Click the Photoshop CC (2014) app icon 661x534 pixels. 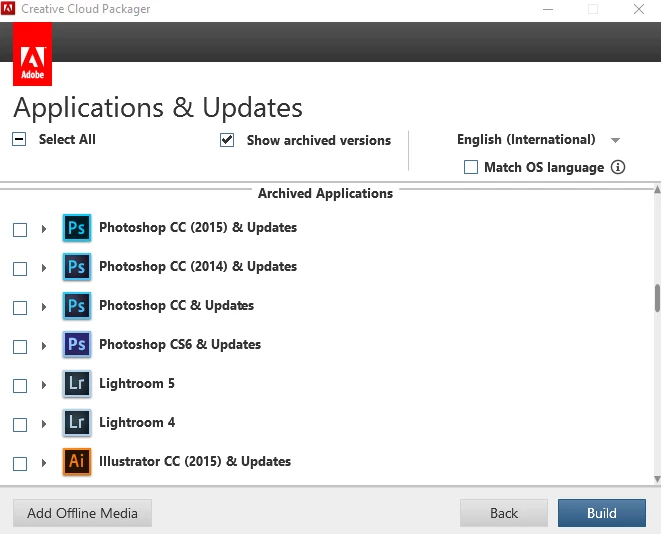[77, 267]
